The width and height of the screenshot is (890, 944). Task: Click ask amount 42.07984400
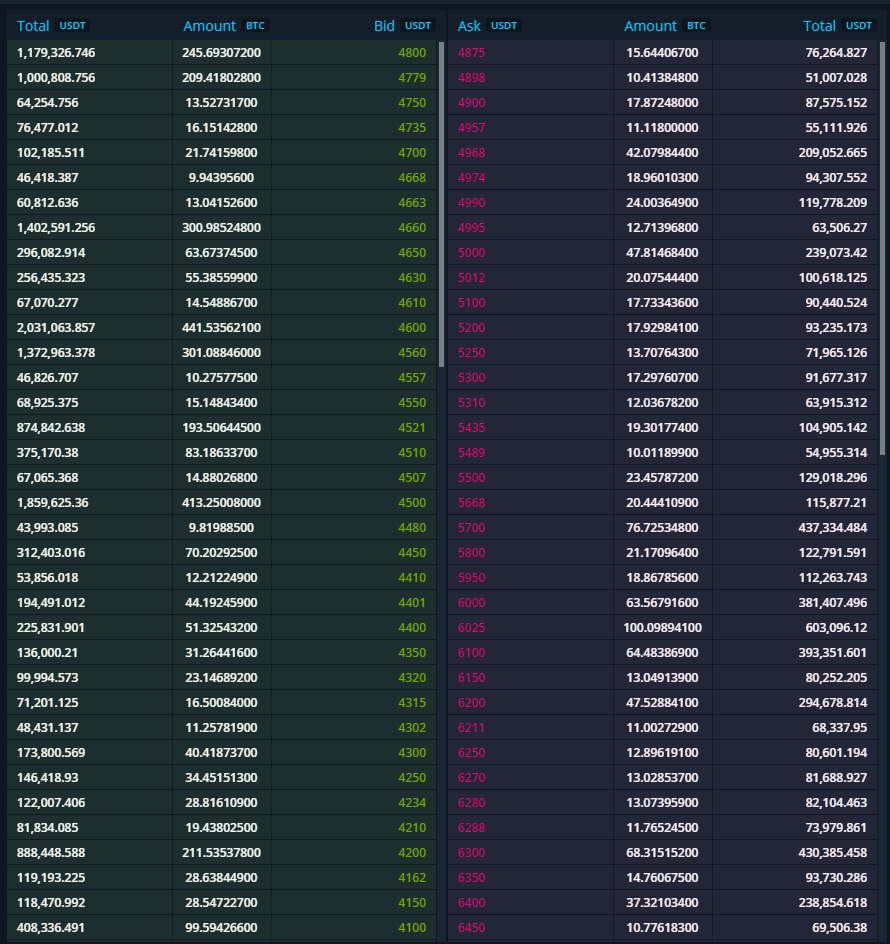[662, 152]
